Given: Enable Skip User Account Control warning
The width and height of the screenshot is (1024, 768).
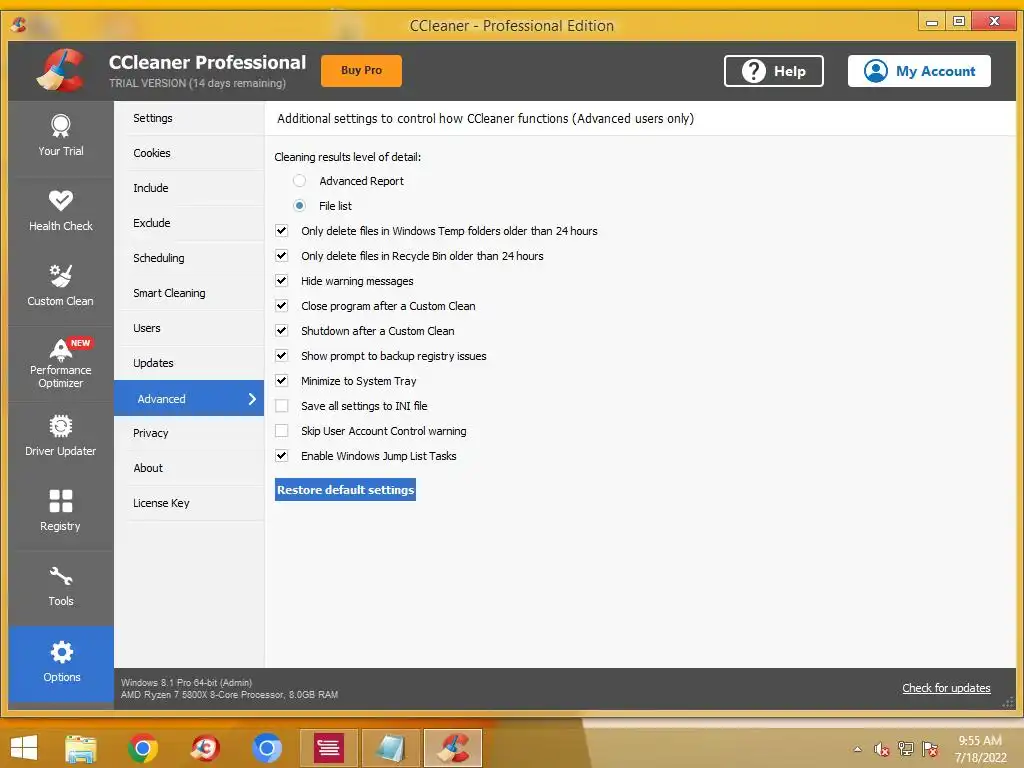Looking at the screenshot, I should coord(281,431).
